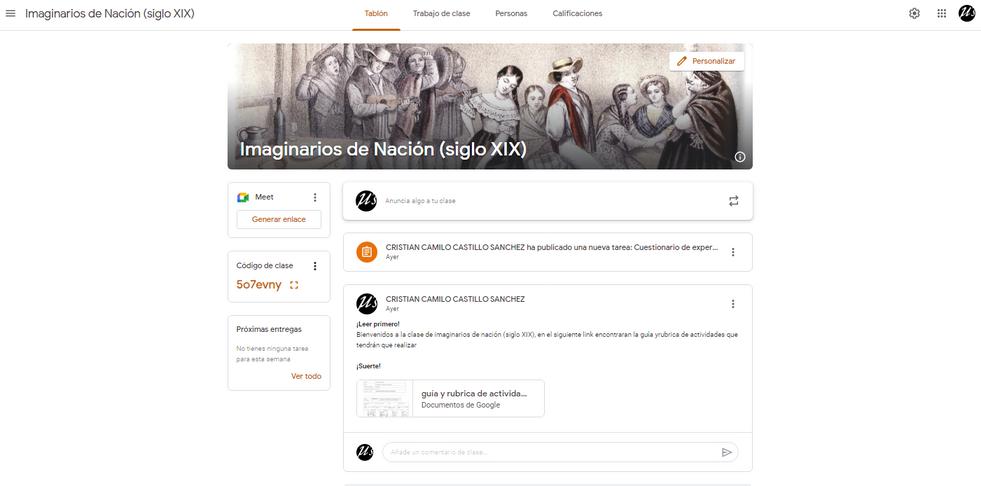The height and width of the screenshot is (486, 981).
Task: Open the guía y rubrica attachment
Action: point(450,398)
